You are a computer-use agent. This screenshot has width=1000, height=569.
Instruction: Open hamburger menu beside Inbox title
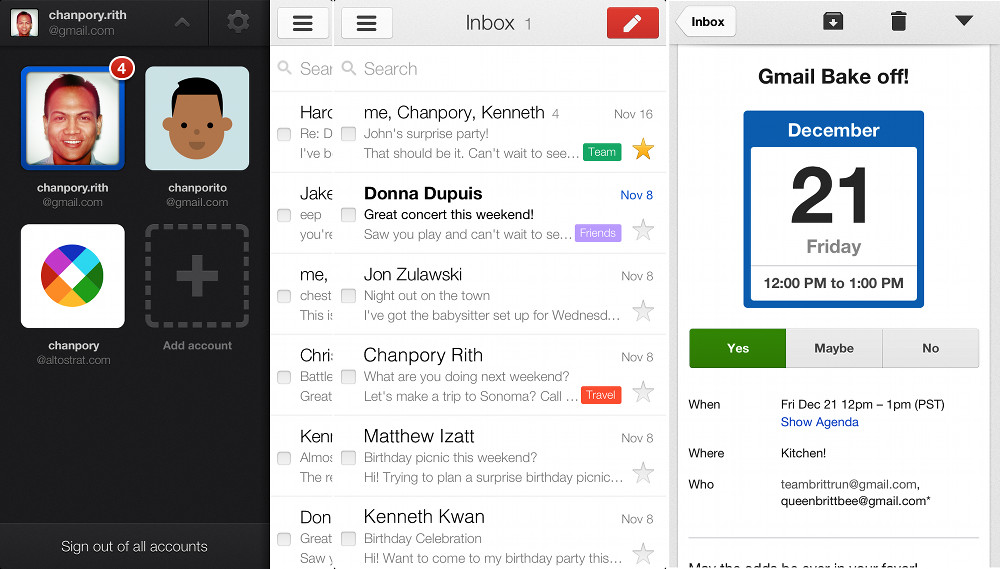[x=367, y=24]
